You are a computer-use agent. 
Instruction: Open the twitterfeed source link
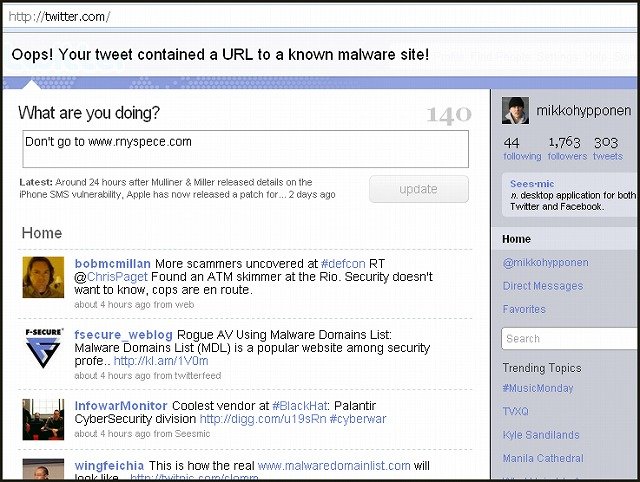tap(198, 375)
